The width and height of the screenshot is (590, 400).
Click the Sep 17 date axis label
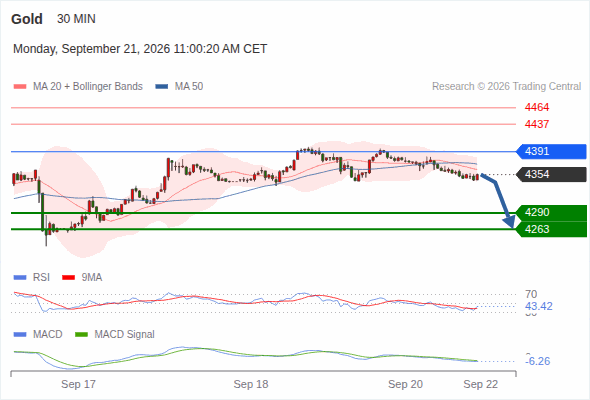click(78, 385)
